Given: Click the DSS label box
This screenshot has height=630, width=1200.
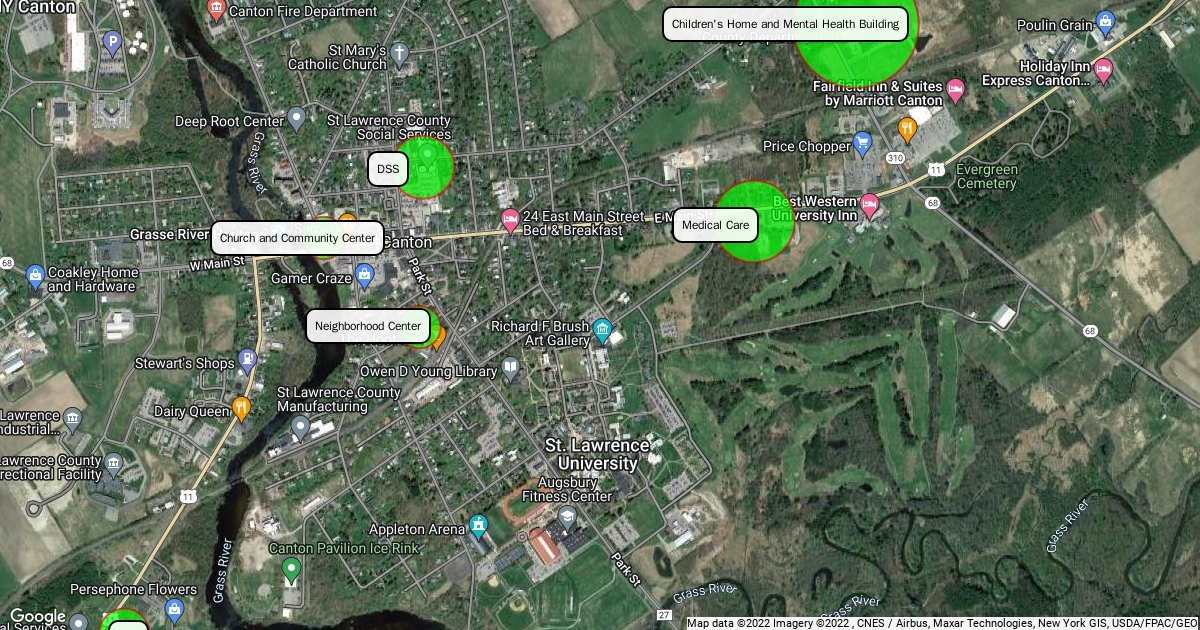Looking at the screenshot, I should pyautogui.click(x=388, y=169).
